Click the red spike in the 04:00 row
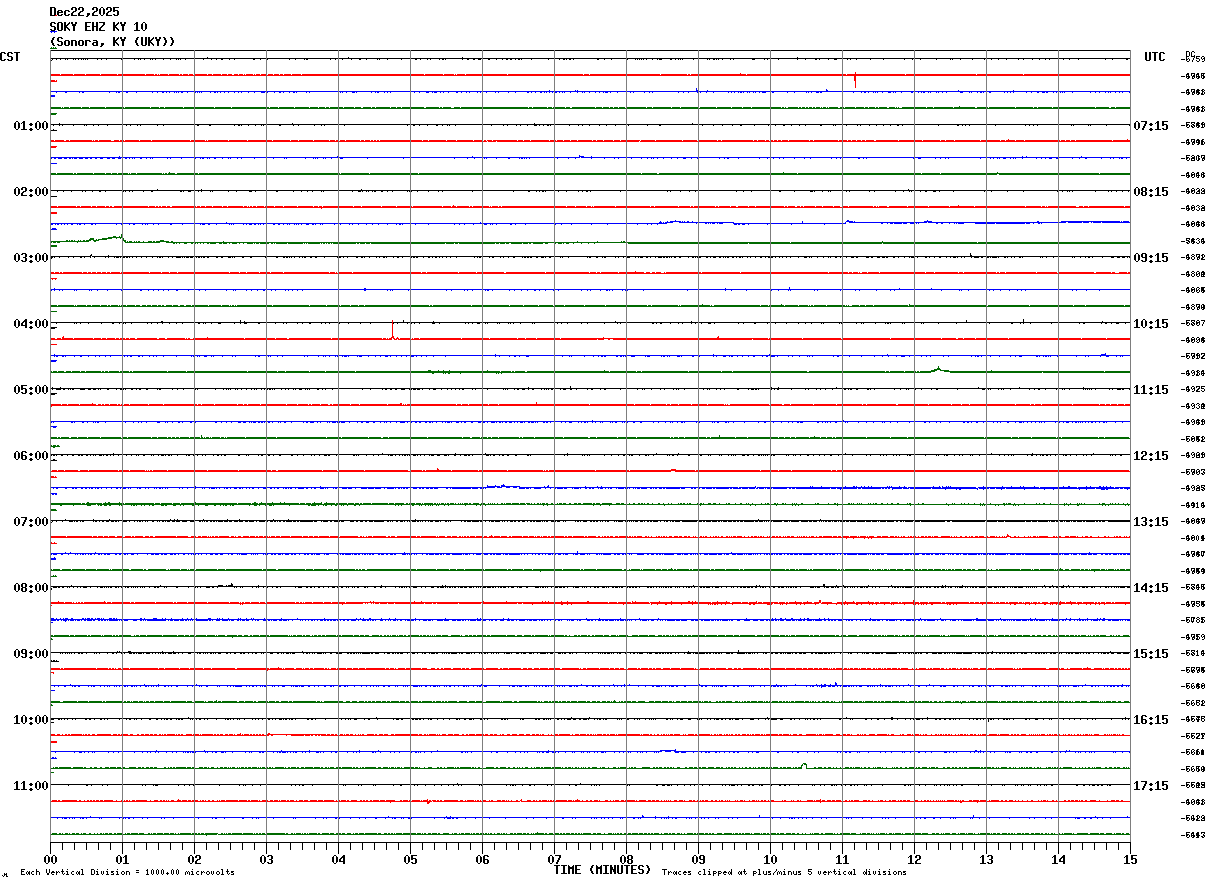Image resolution: width=1210 pixels, height=886 pixels. (x=393, y=329)
